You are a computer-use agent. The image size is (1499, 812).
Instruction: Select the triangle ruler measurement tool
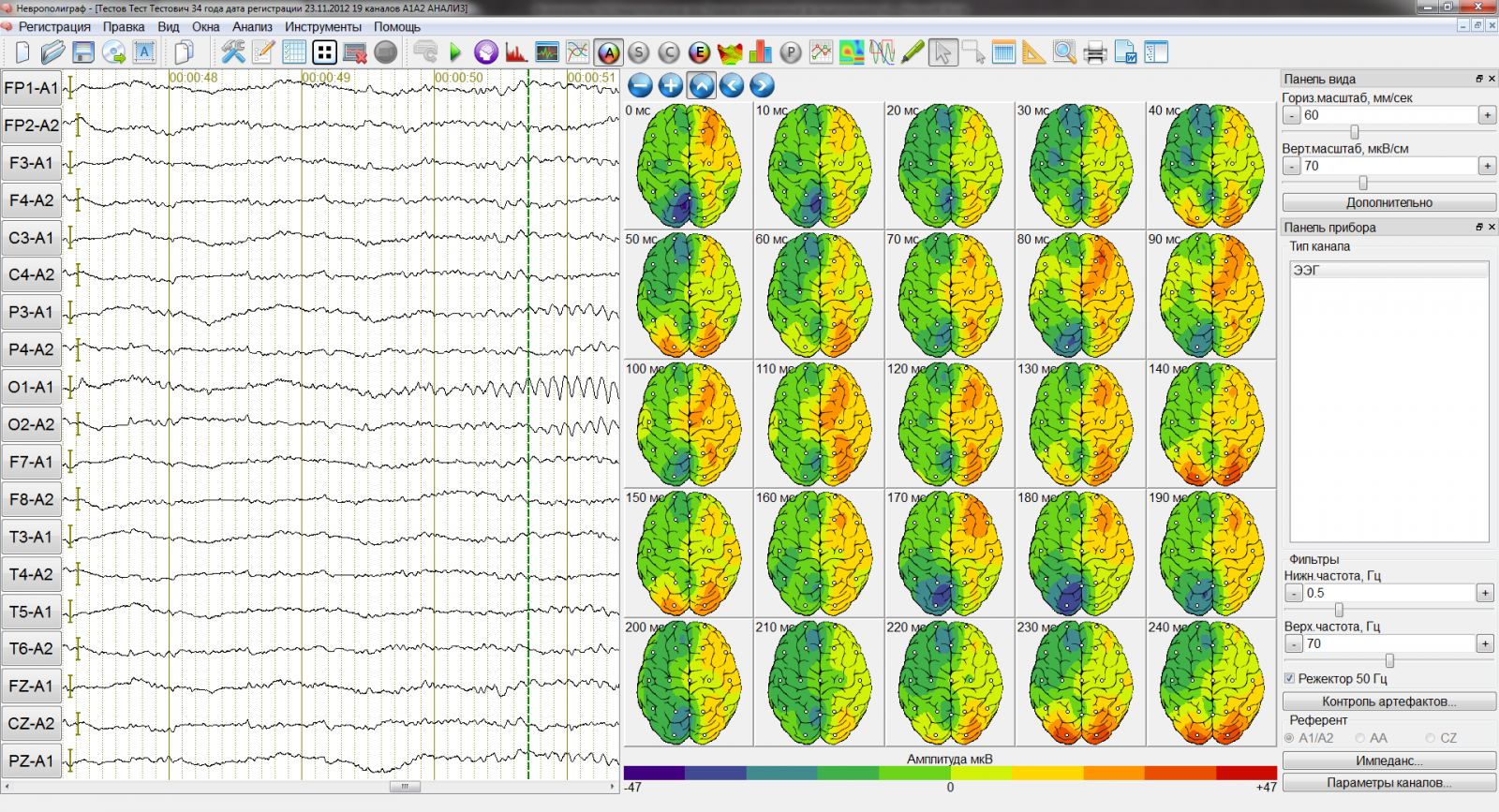click(1033, 52)
